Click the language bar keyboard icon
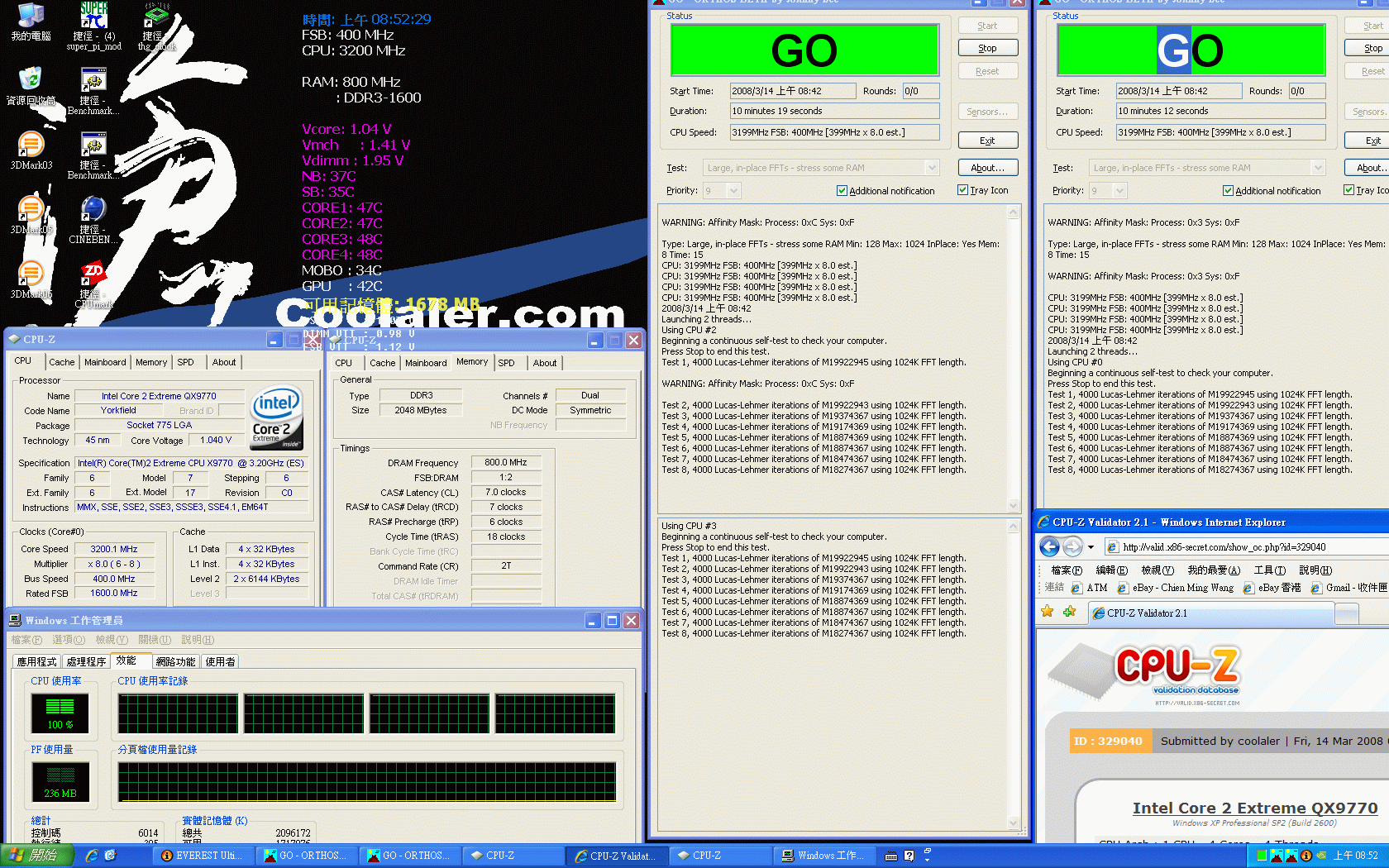 pos(891,856)
